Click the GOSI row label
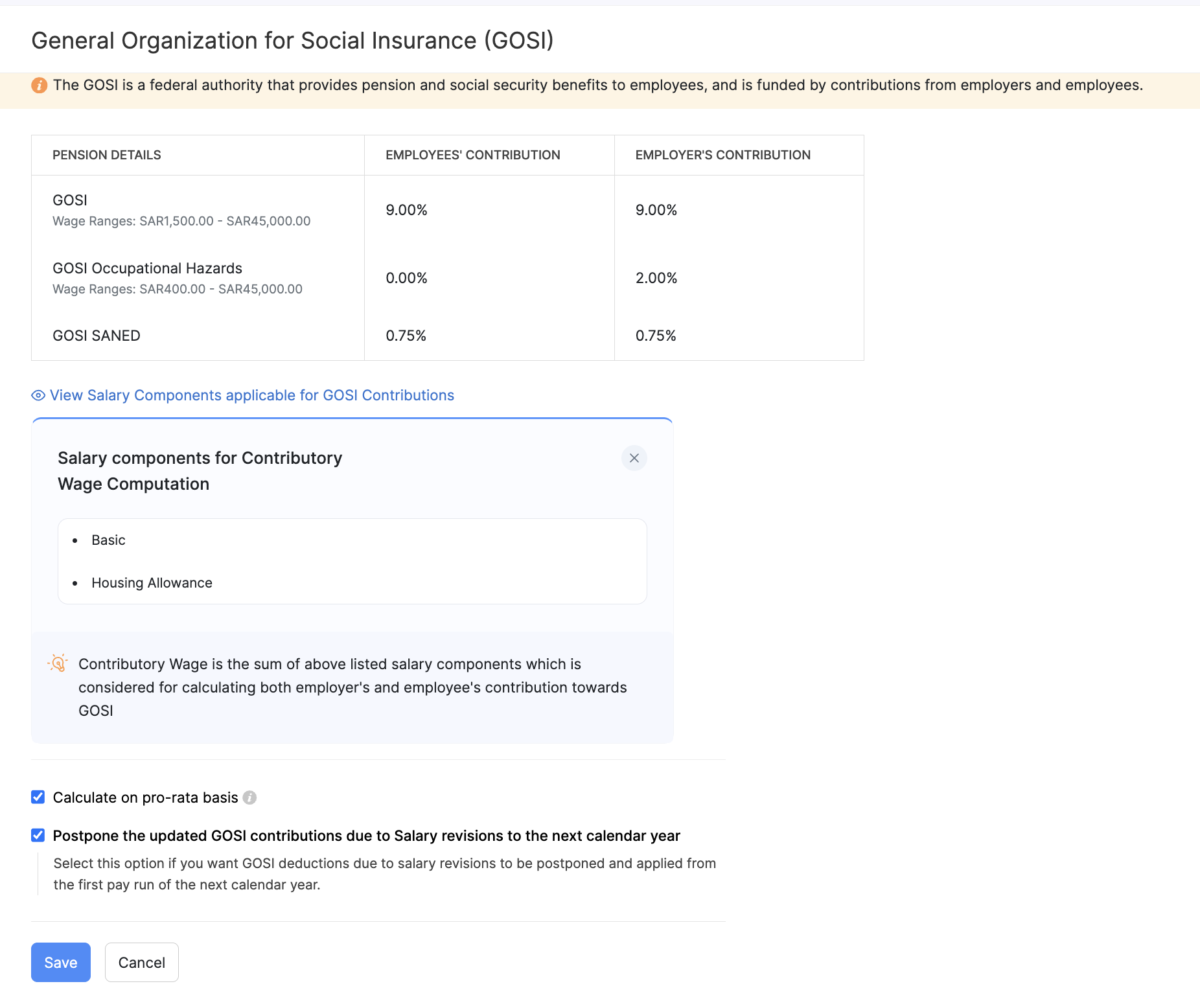 click(x=70, y=200)
